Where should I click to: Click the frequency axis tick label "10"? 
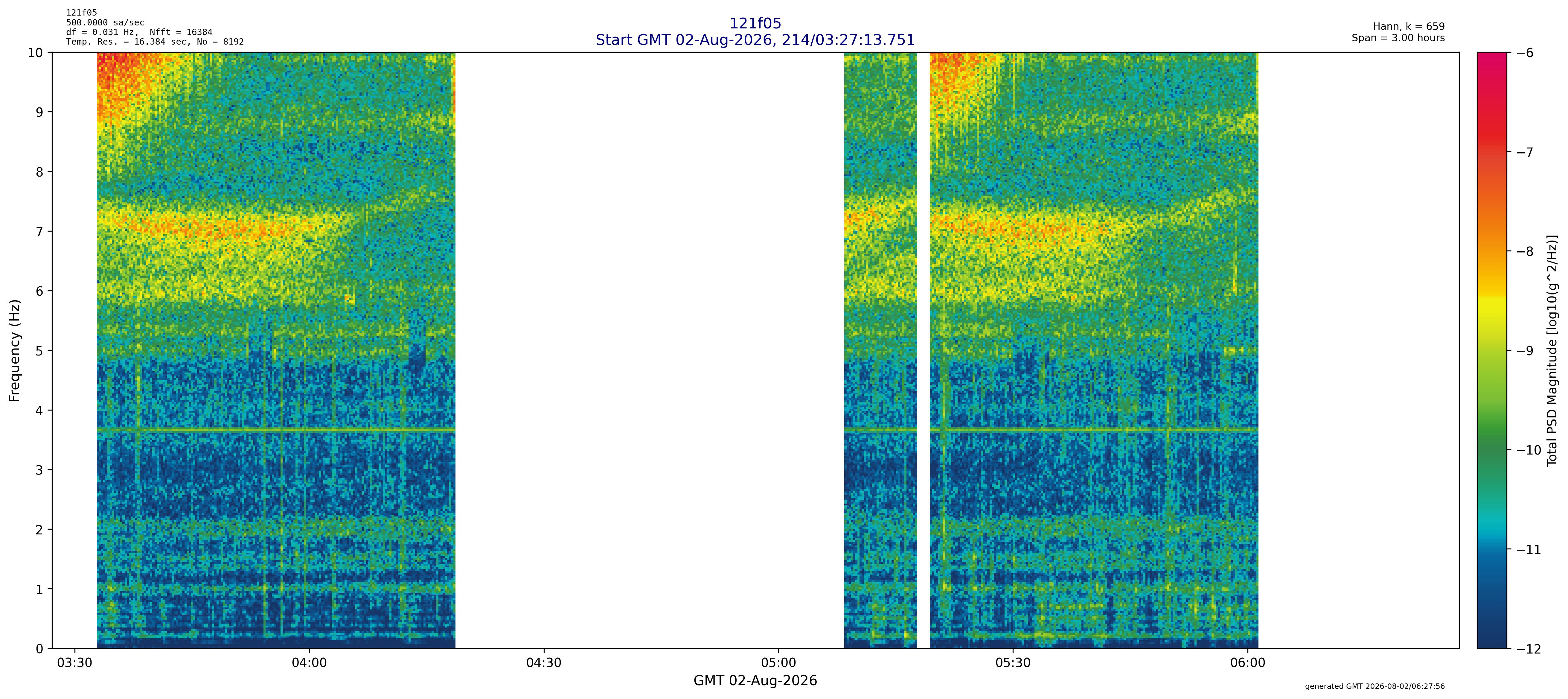35,53
